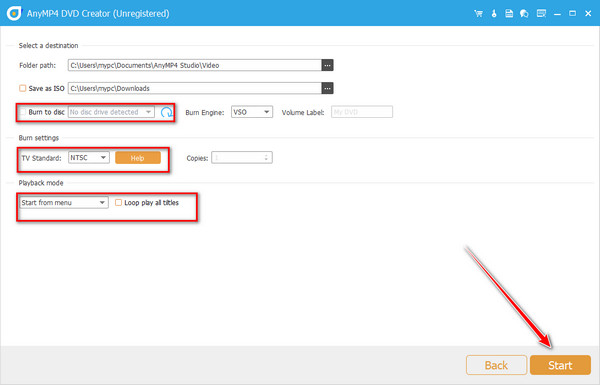The height and width of the screenshot is (385, 600).
Task: Click the key register icon
Action: (x=494, y=14)
